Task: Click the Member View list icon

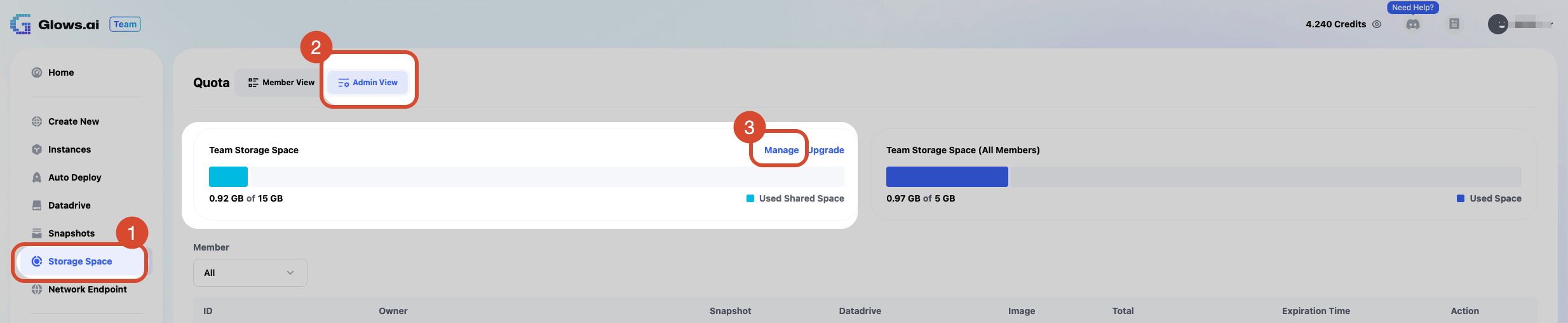Action: coord(253,83)
